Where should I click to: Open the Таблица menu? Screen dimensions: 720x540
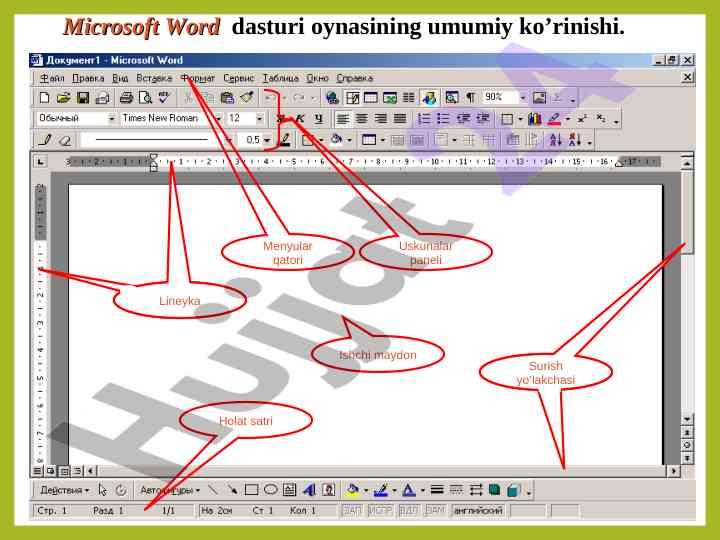click(280, 77)
